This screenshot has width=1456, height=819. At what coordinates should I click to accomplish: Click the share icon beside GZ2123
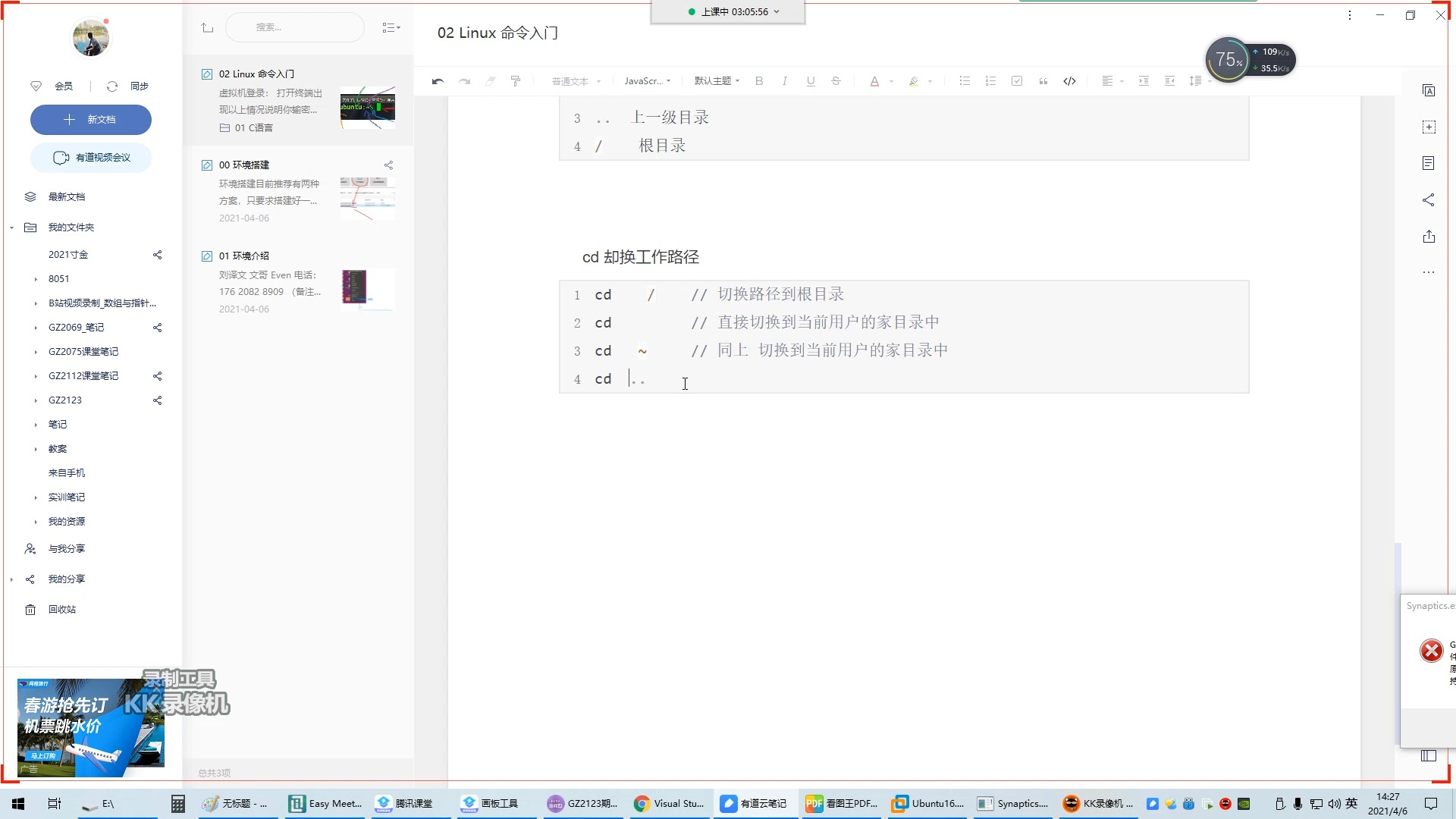(x=158, y=400)
